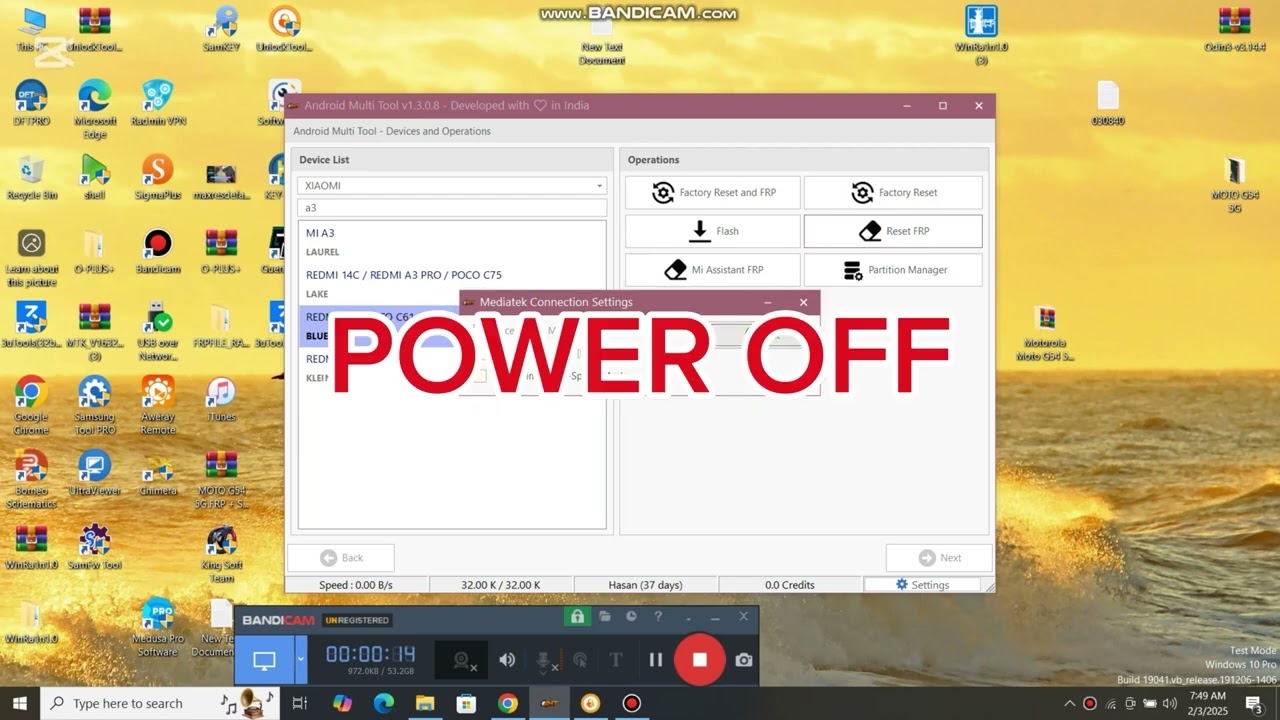Open Bandicam output folder icon
The width and height of the screenshot is (1280, 720).
pos(605,617)
